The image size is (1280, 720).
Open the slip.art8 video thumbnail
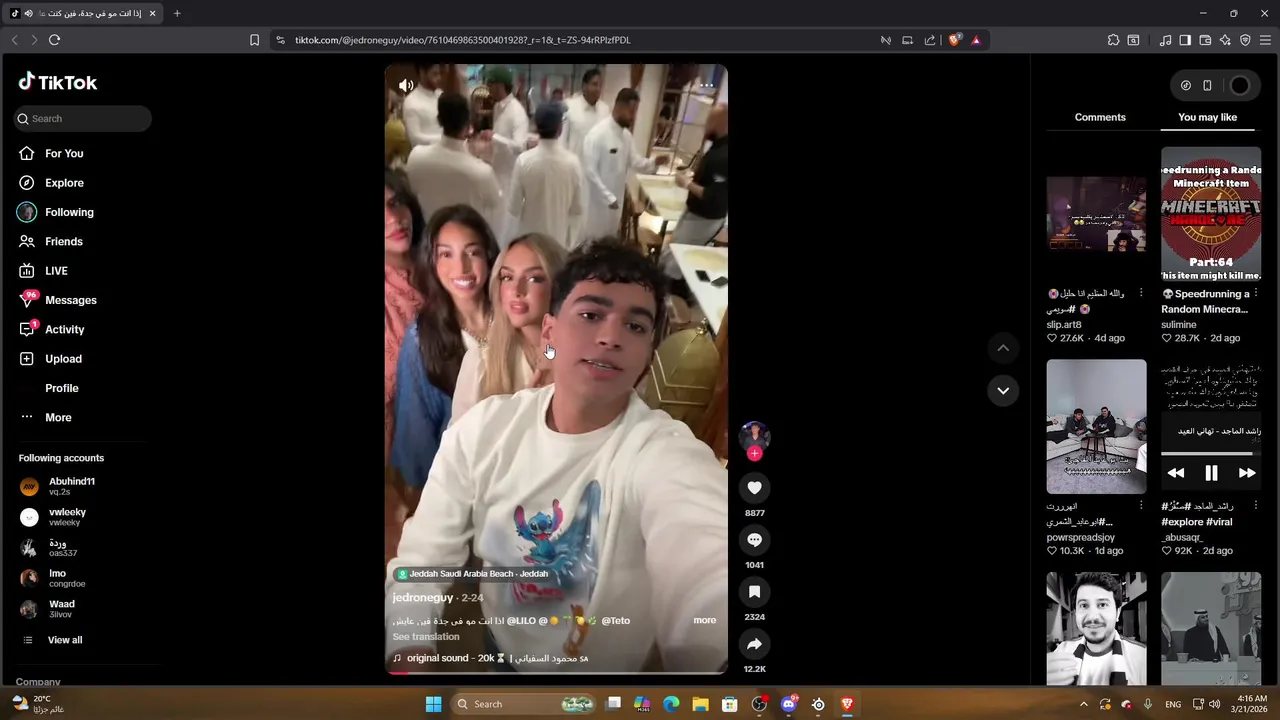tap(1097, 214)
